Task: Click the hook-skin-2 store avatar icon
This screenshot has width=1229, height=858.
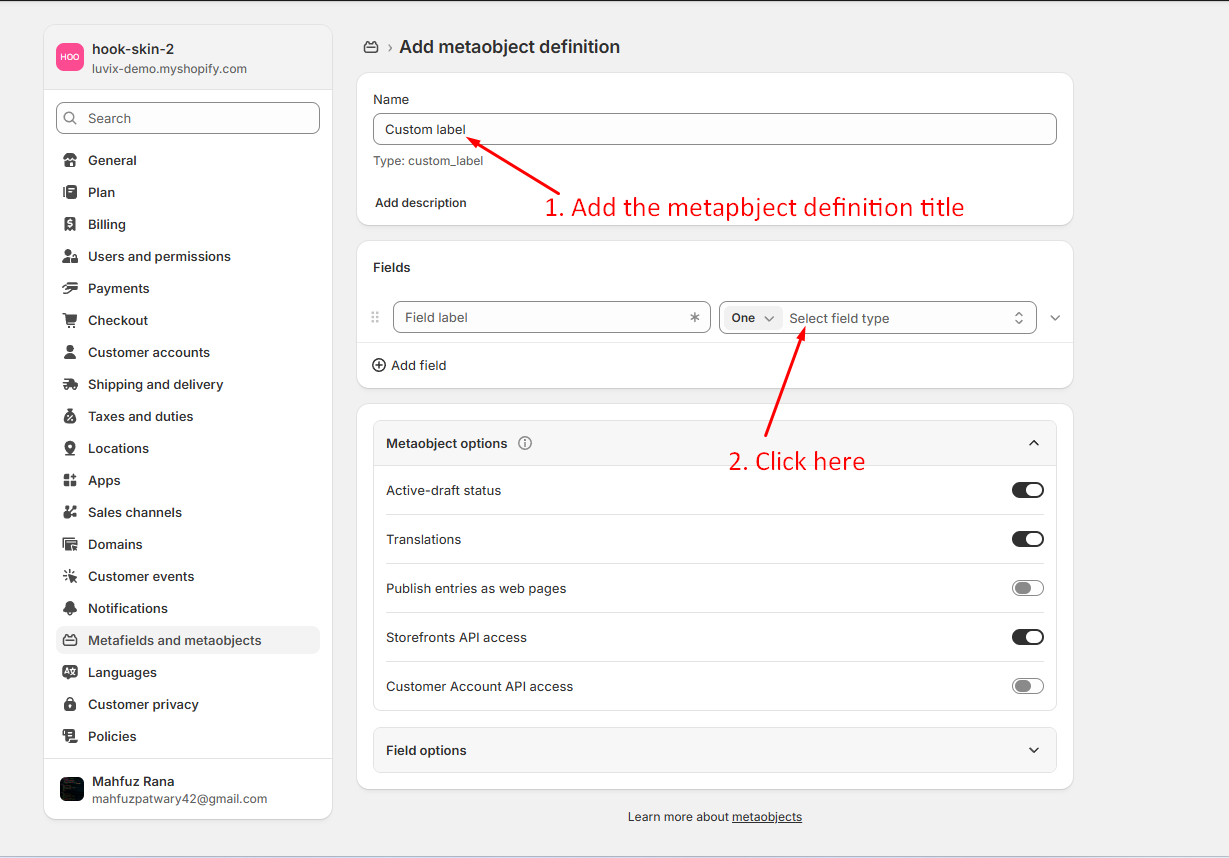Action: click(70, 58)
